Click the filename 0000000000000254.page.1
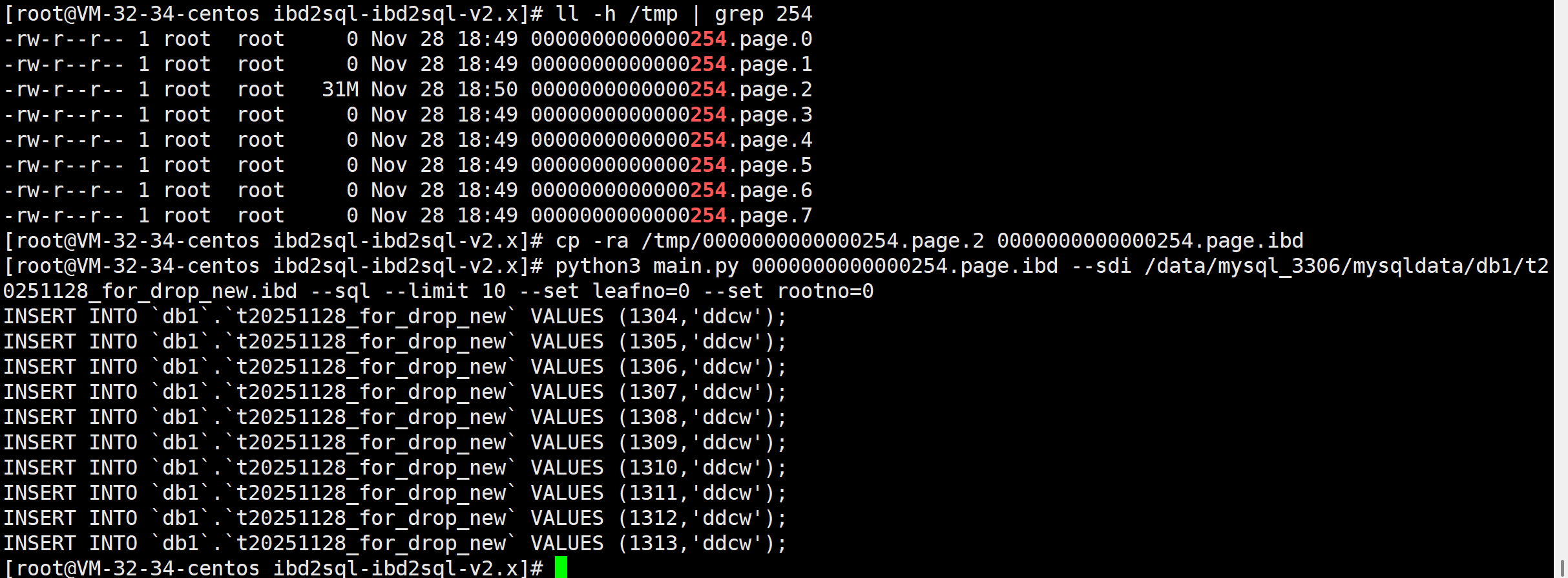 672,65
